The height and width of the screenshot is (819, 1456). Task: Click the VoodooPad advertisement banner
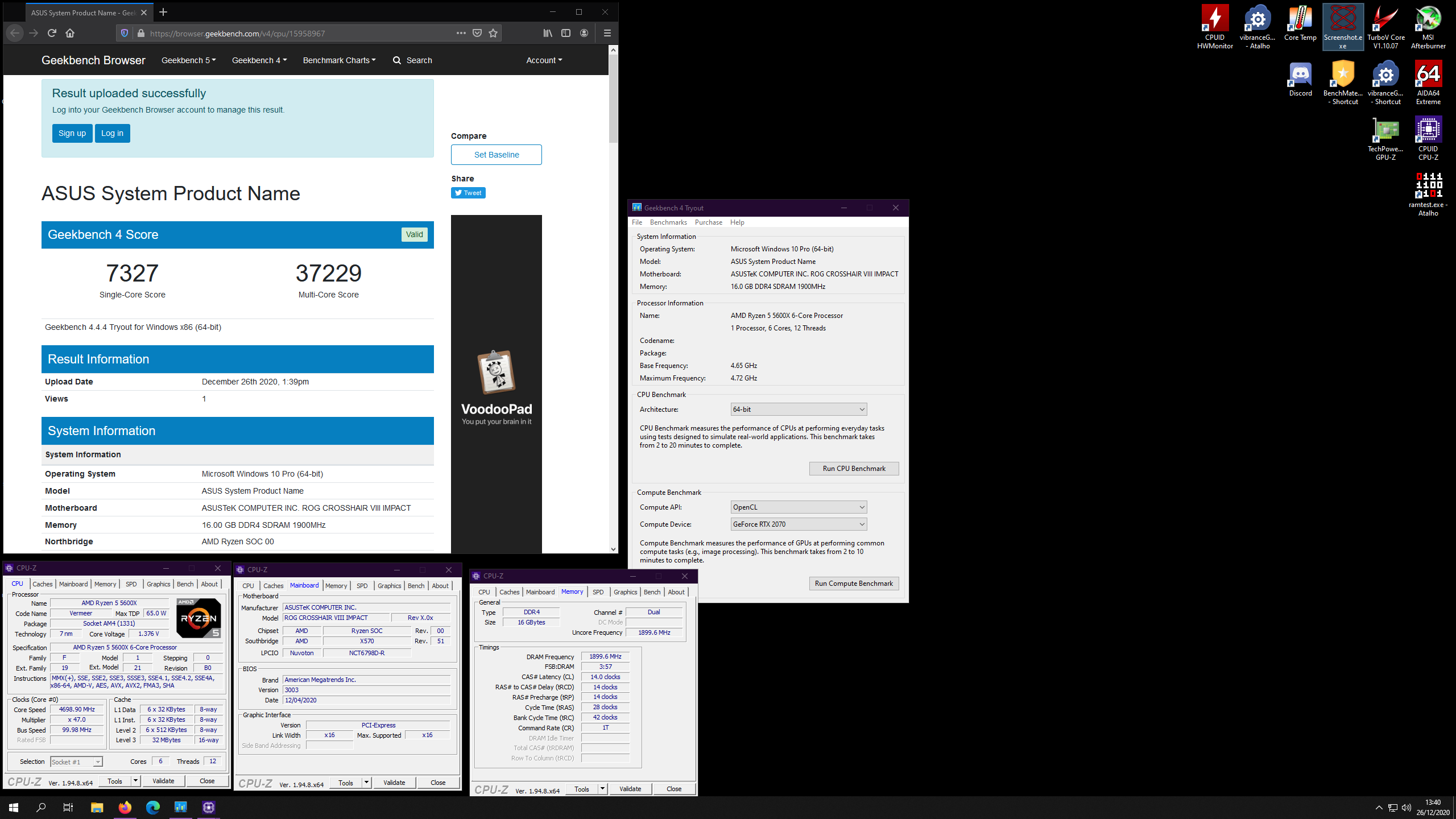pos(497,384)
